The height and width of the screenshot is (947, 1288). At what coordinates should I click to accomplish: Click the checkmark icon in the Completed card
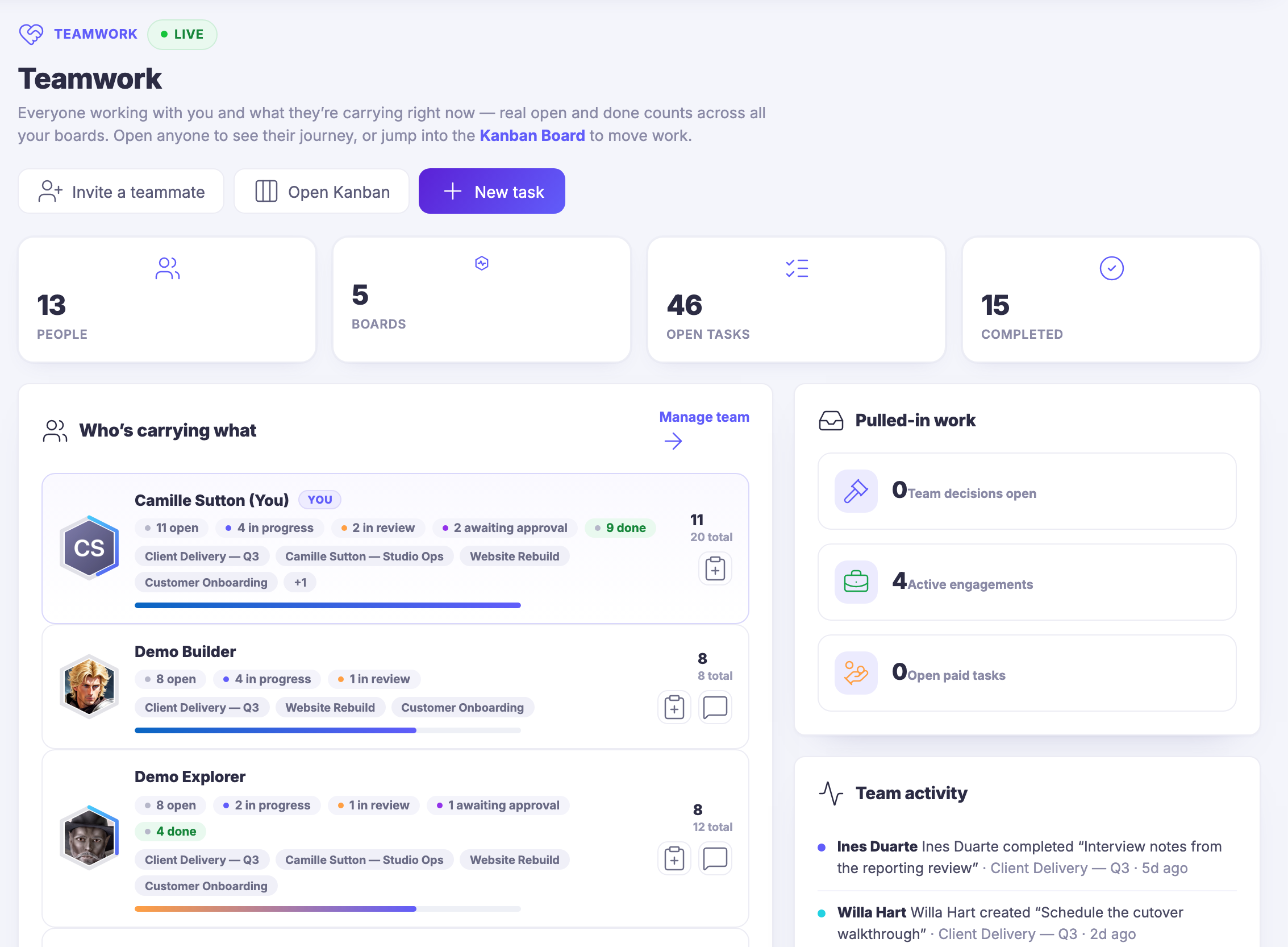(1111, 268)
